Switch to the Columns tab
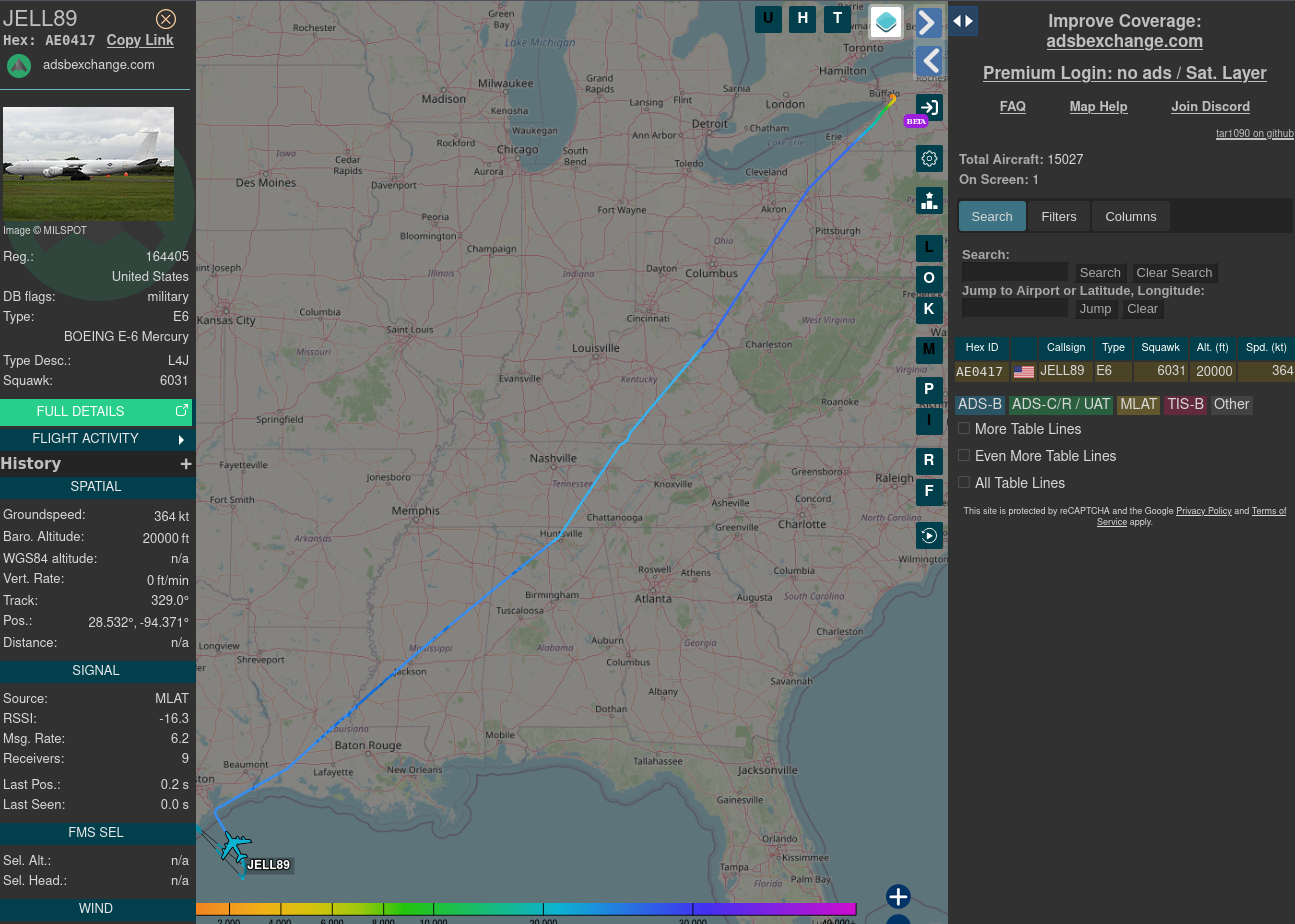Image resolution: width=1295 pixels, height=924 pixels. (1131, 216)
